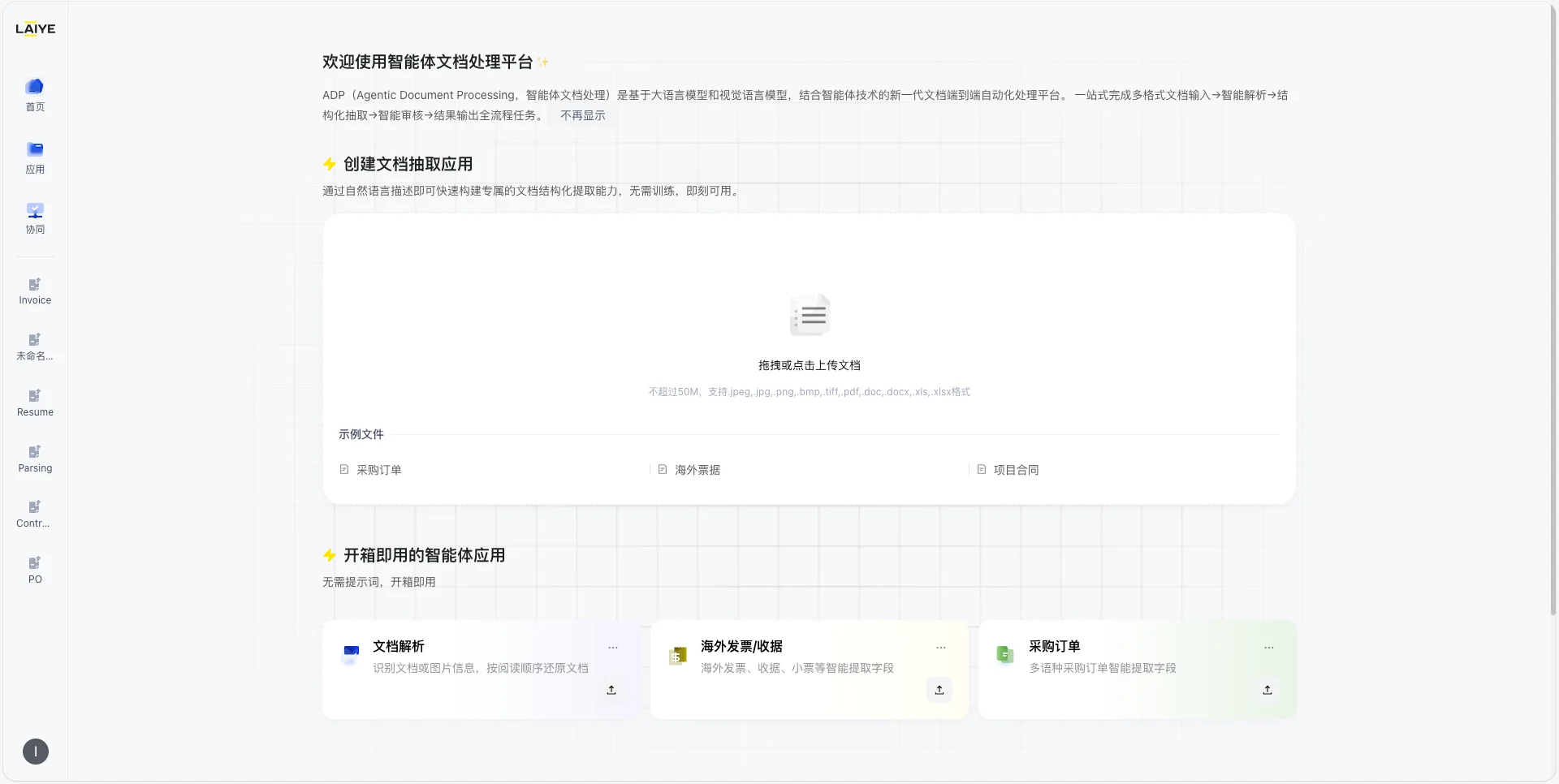The height and width of the screenshot is (784, 1559).
Task: Click the 采购订单 card icon
Action: point(1005,654)
